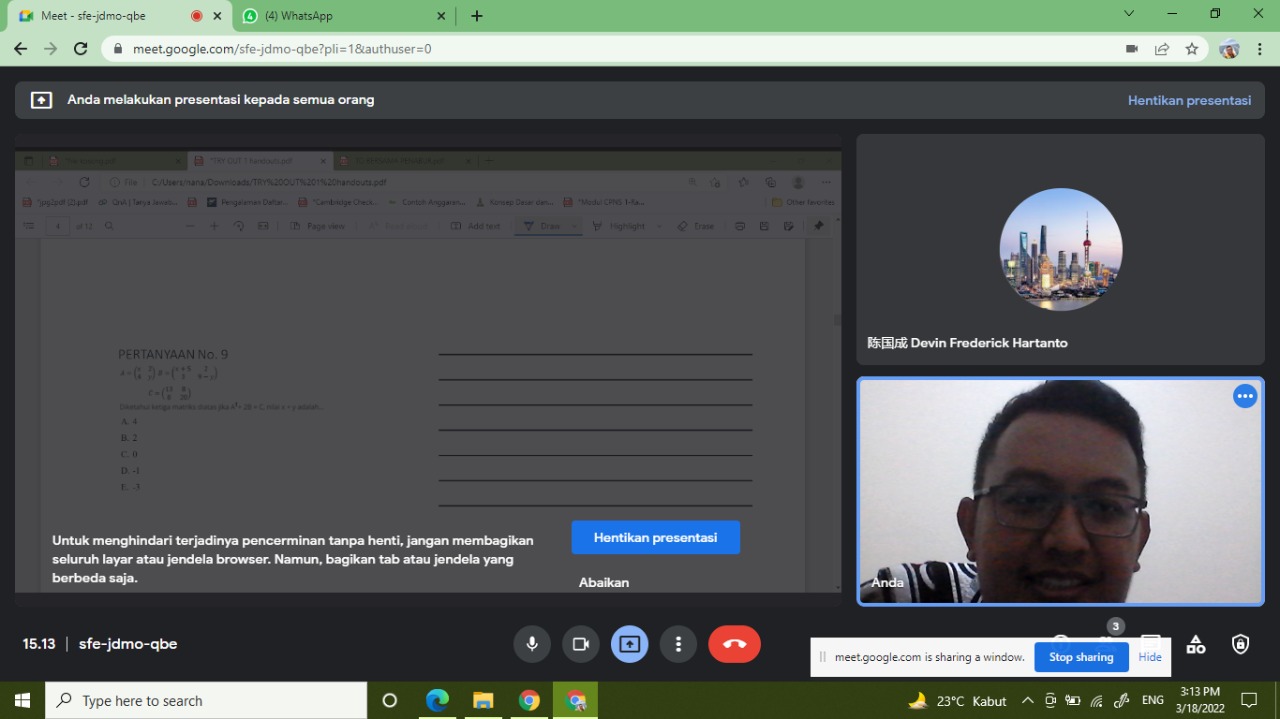Mute the microphone in Meet
This screenshot has height=719, width=1280.
[532, 644]
